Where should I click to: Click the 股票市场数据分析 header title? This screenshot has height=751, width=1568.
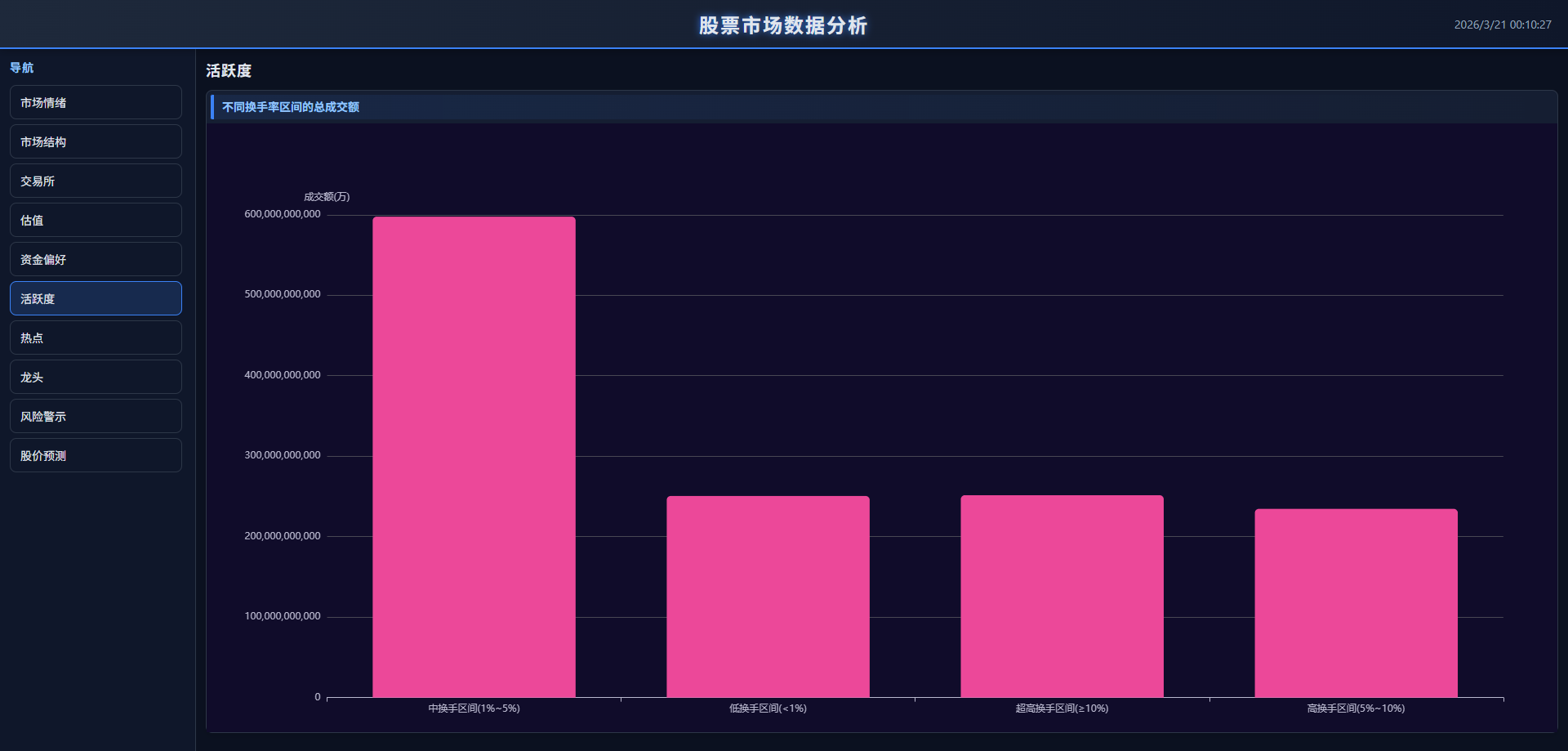pyautogui.click(x=782, y=25)
